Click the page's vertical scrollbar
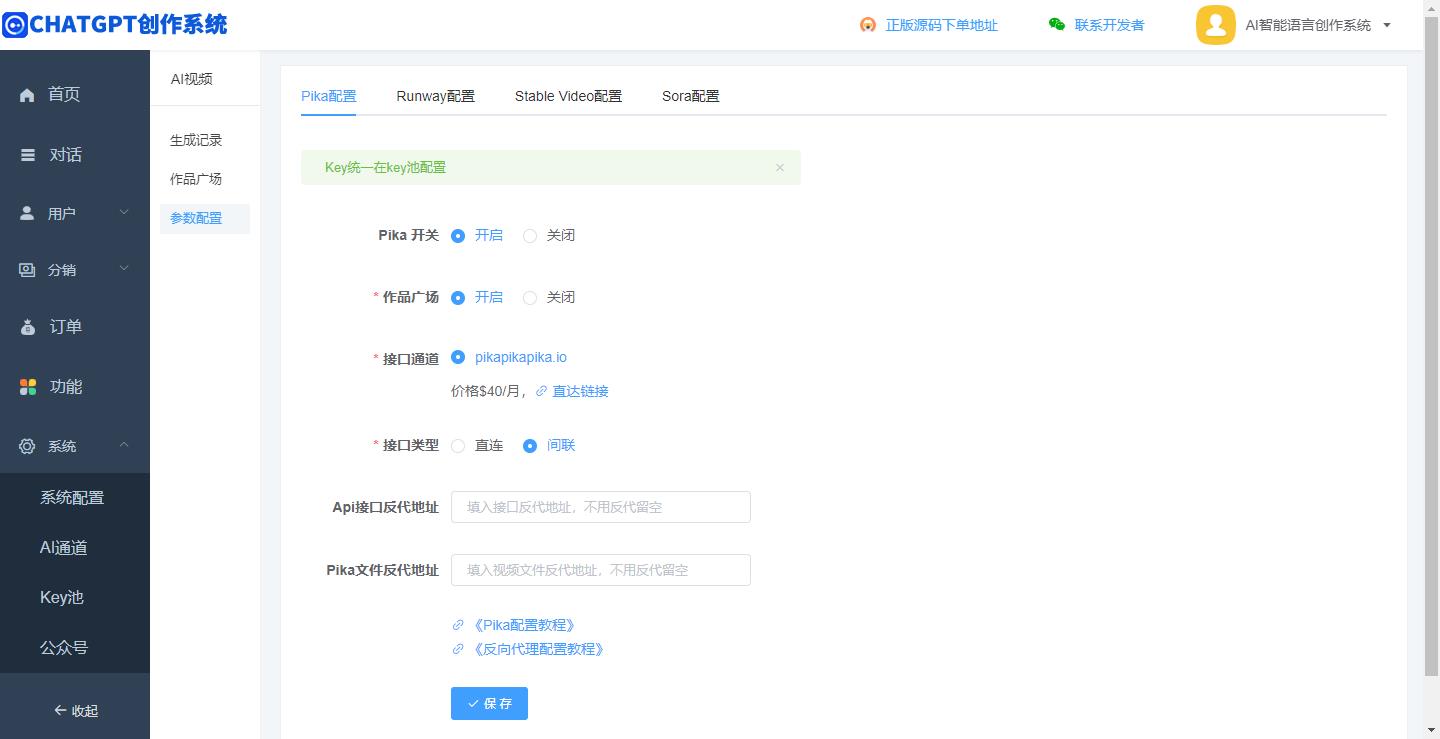Viewport: 1440px width, 739px height. point(1431,345)
